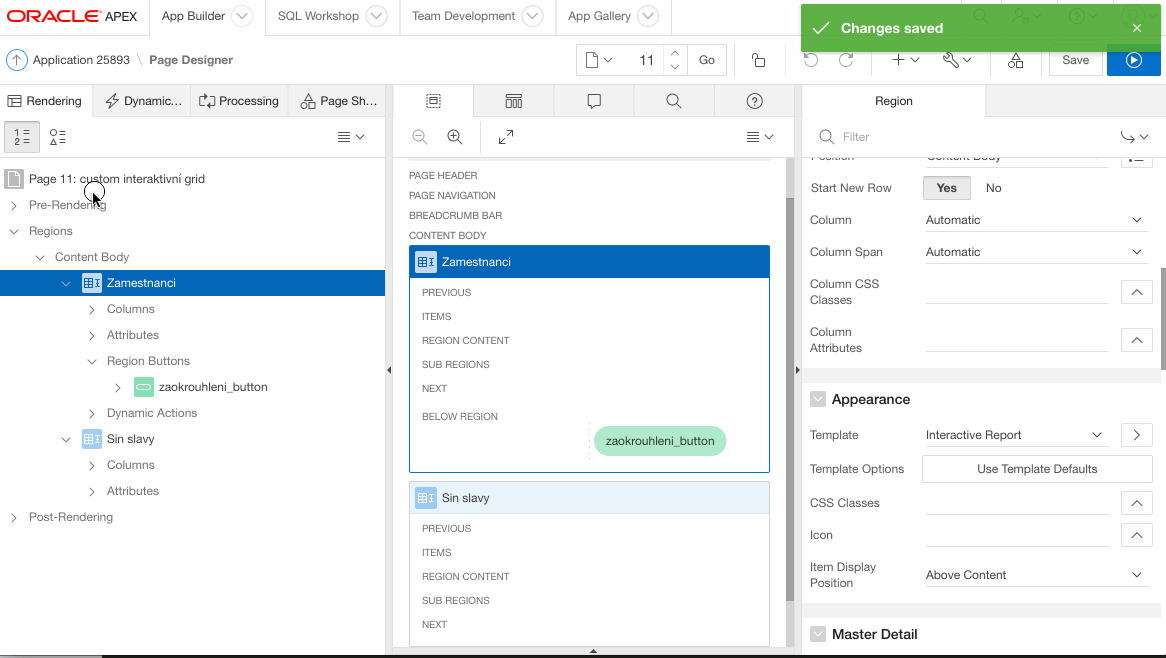Click the zoom out magnifier icon
This screenshot has height=658, width=1166.
[x=420, y=137]
